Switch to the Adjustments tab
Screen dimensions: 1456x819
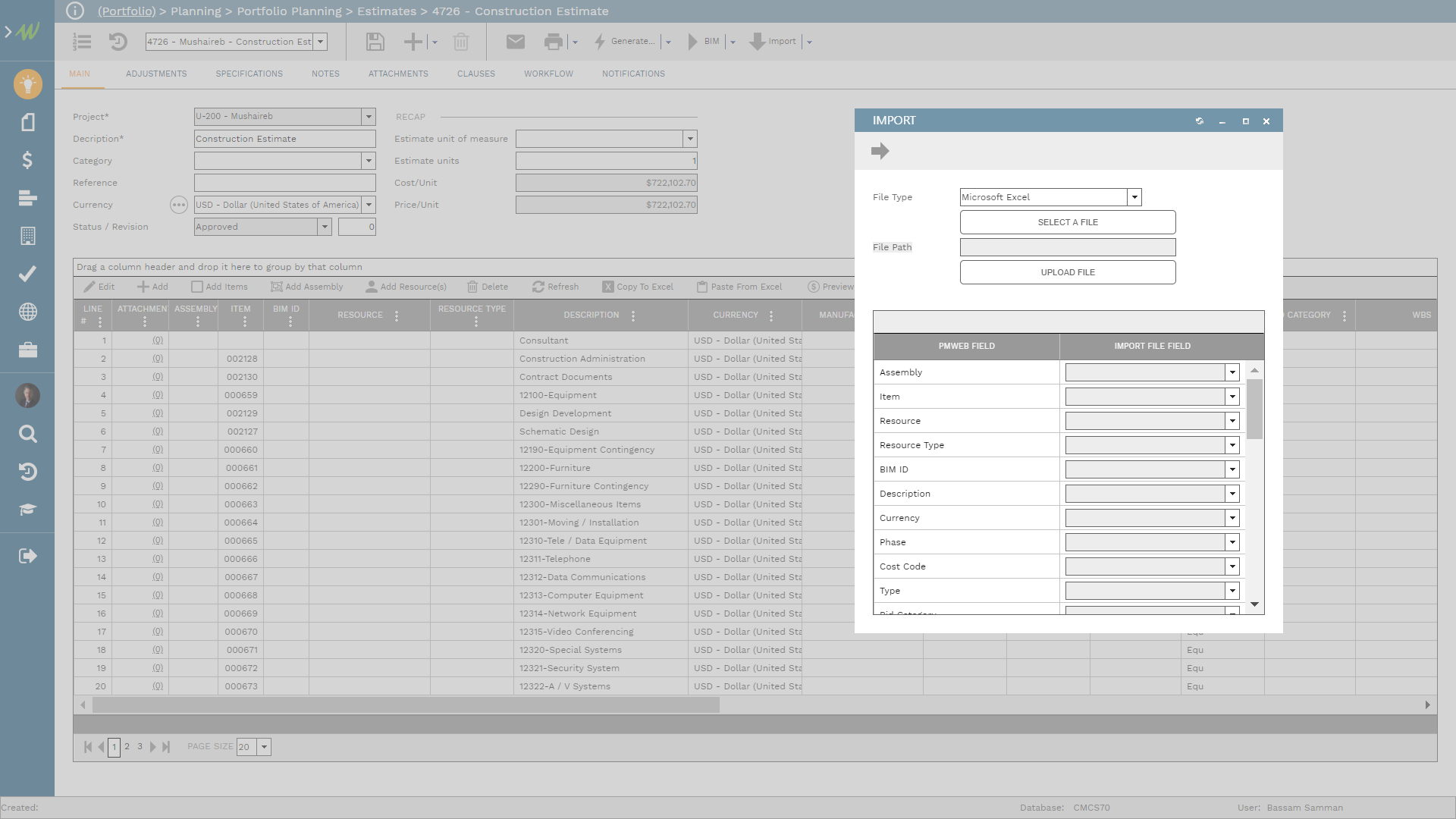pos(155,73)
